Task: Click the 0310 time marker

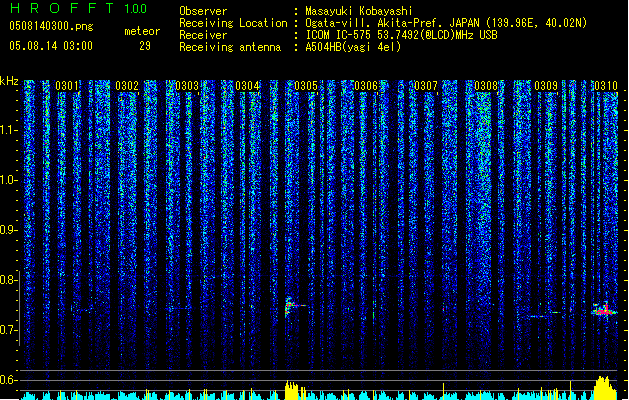Action: point(606,86)
